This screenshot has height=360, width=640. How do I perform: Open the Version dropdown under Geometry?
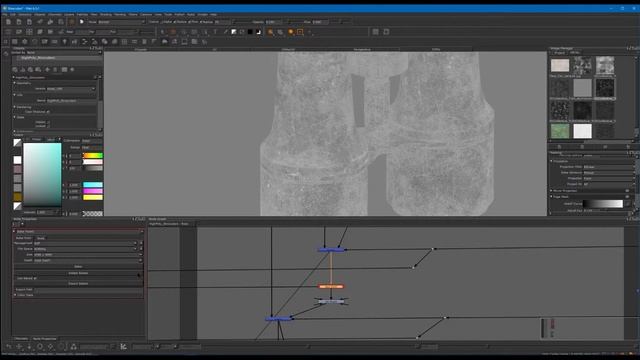(x=71, y=89)
